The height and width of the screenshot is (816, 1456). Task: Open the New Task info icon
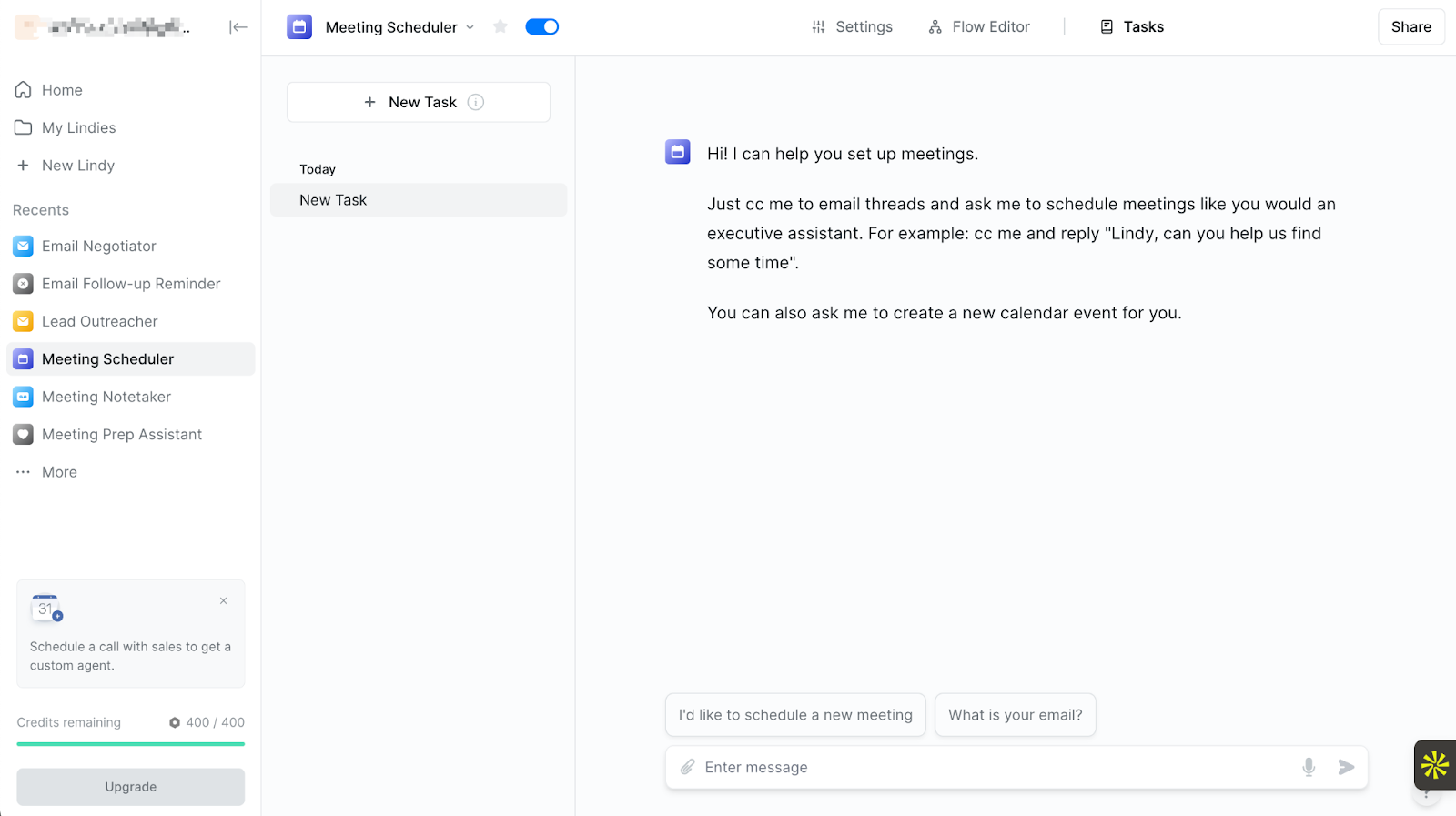476,102
